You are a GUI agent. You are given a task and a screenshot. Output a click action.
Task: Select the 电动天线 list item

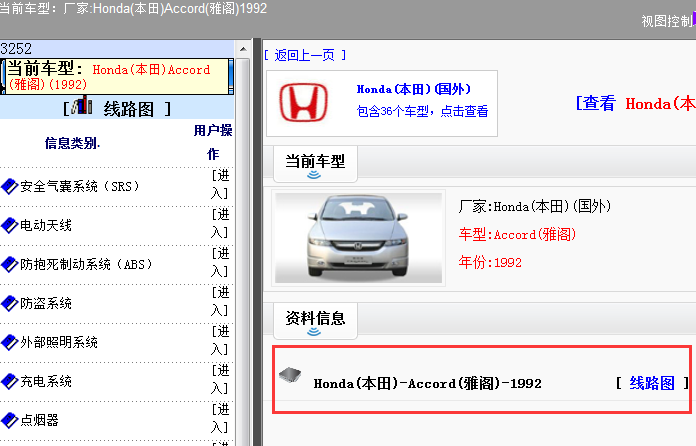coord(46,225)
